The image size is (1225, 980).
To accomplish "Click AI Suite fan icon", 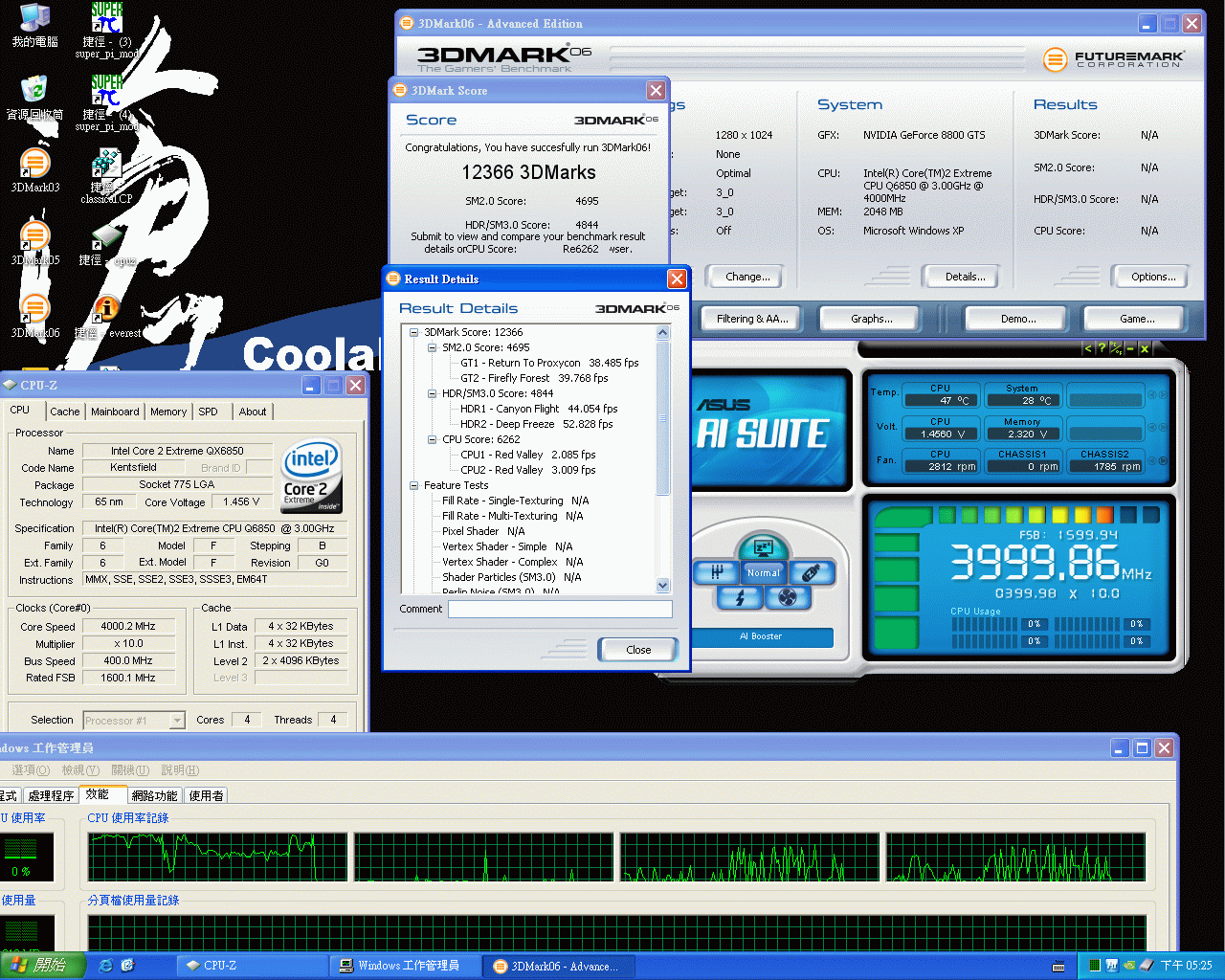I will click(x=788, y=598).
